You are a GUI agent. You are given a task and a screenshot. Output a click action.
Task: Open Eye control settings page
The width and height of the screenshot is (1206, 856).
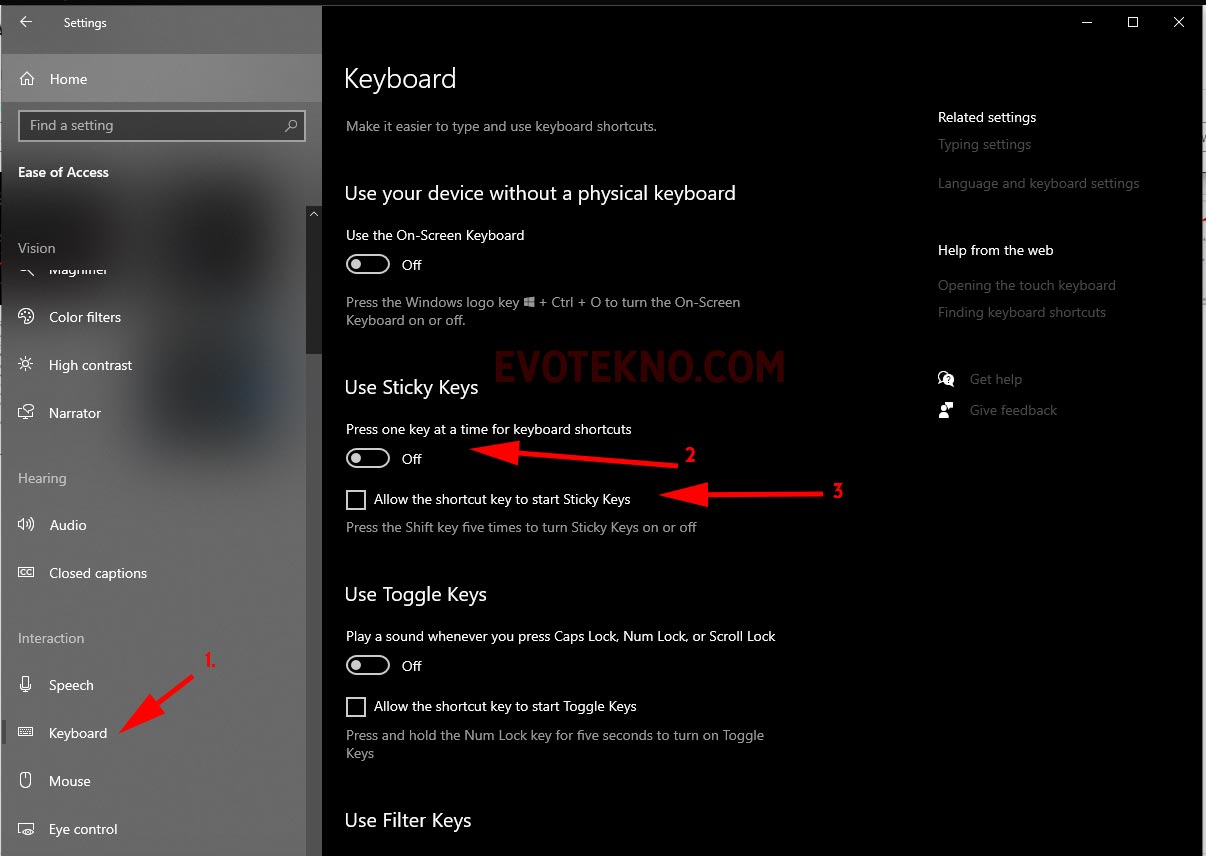coord(83,829)
